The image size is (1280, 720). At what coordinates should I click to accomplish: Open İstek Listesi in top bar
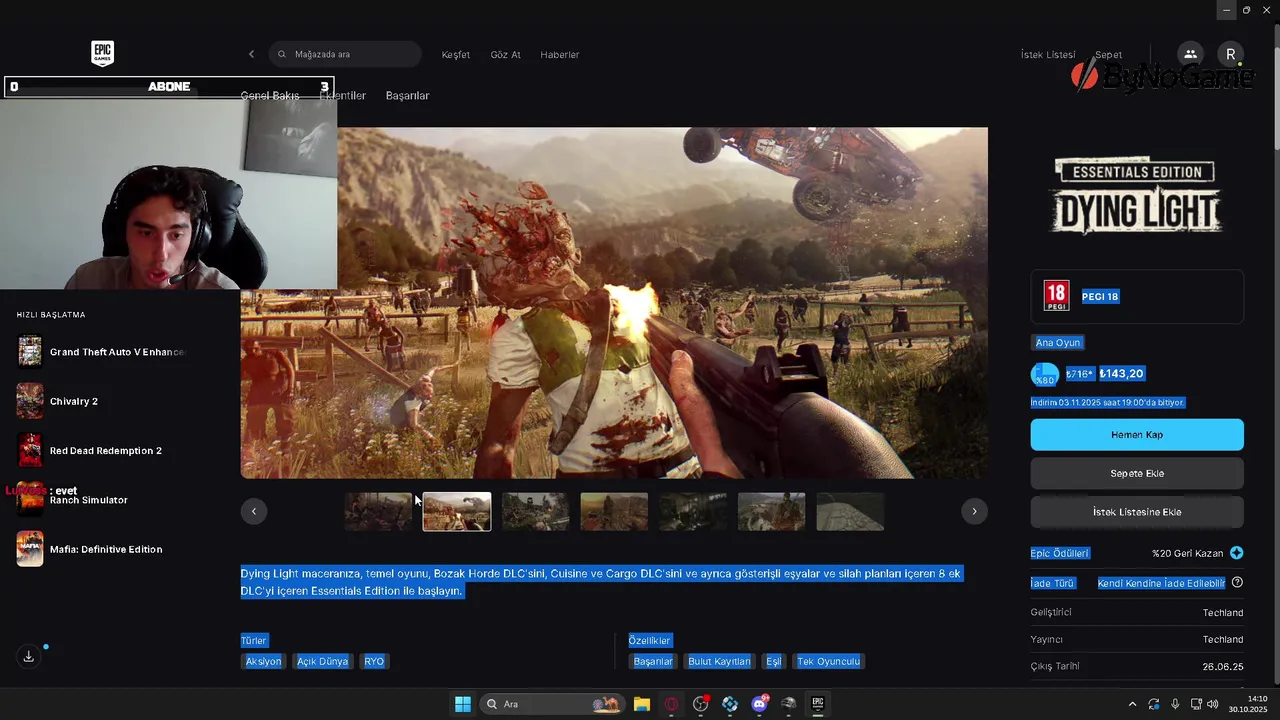coord(1047,54)
